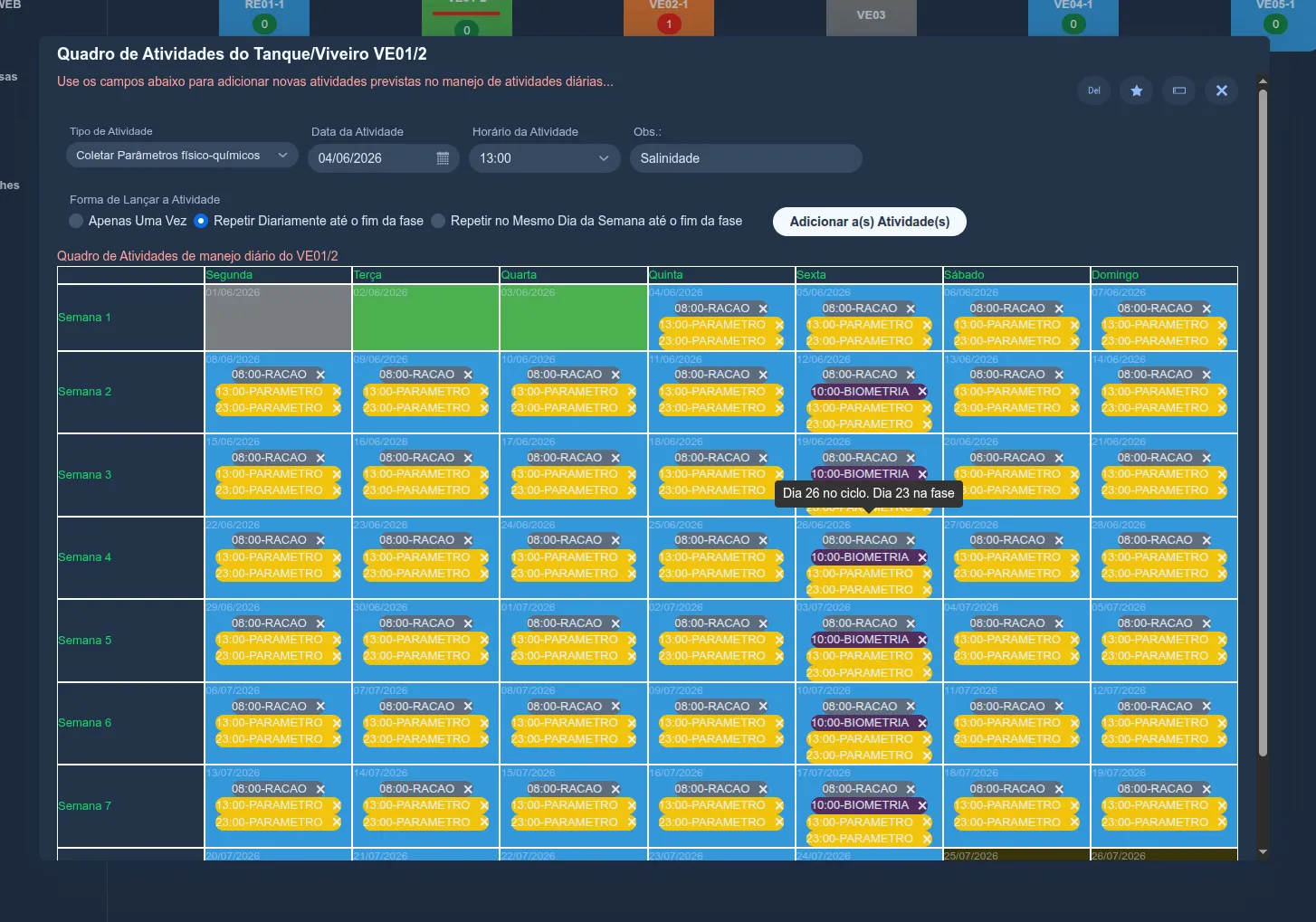This screenshot has height=922, width=1316.
Task: Open the Tipo de Atividade dropdown
Action: [x=182, y=156]
